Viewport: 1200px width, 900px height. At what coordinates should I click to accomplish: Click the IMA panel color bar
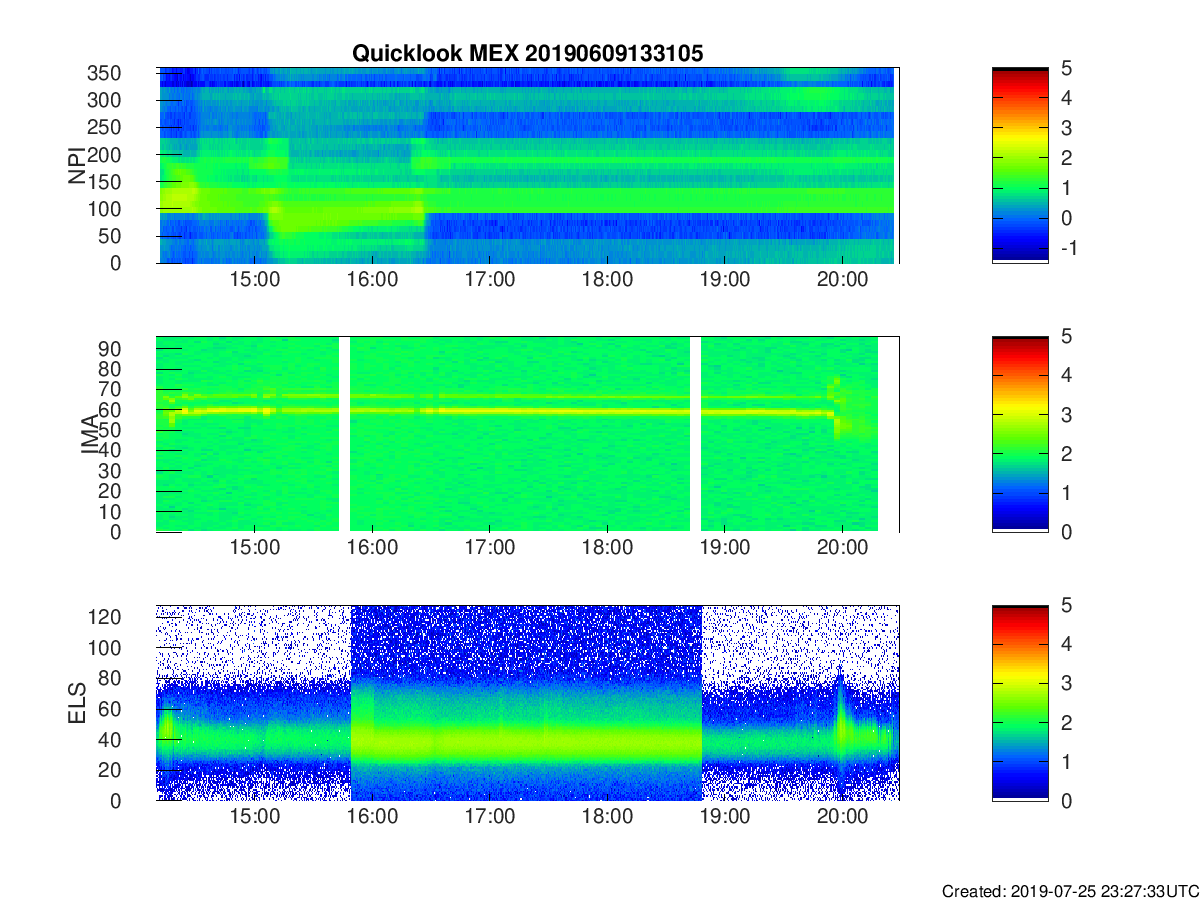pyautogui.click(x=1020, y=434)
